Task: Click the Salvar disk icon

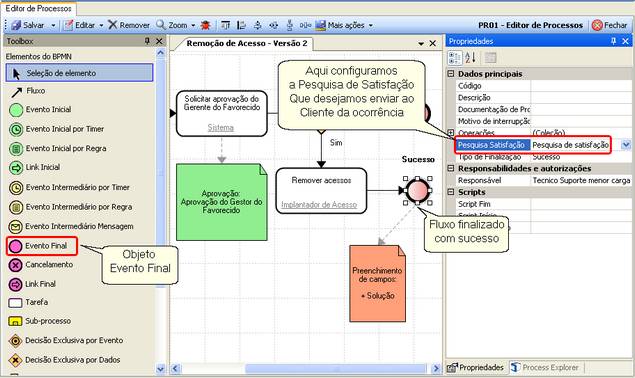Action: 16,25
